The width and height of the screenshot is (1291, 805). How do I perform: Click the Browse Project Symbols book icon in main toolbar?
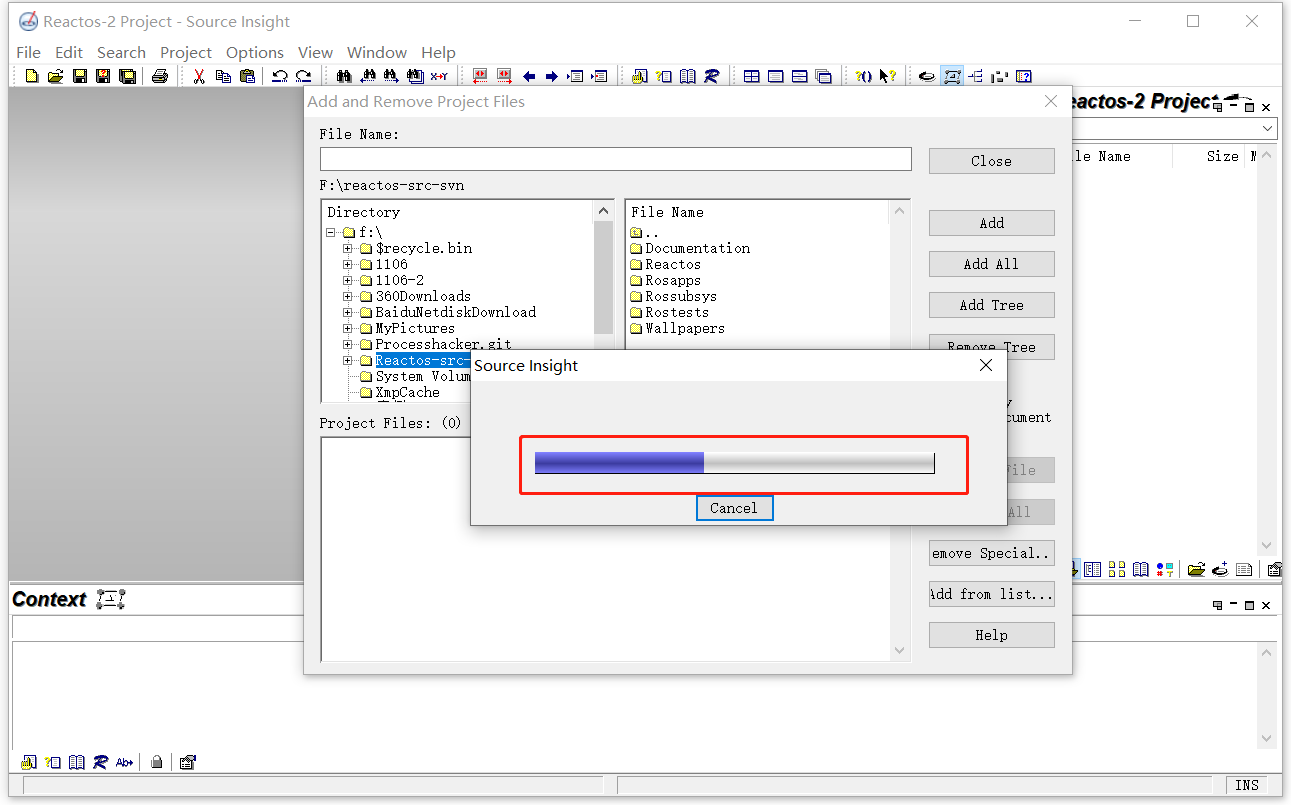[687, 76]
